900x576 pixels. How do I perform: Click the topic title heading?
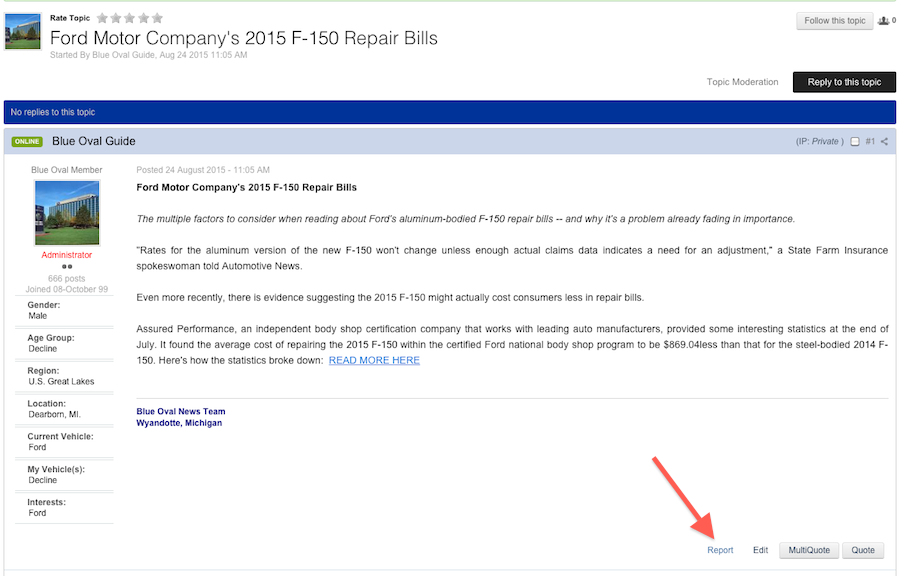point(243,38)
